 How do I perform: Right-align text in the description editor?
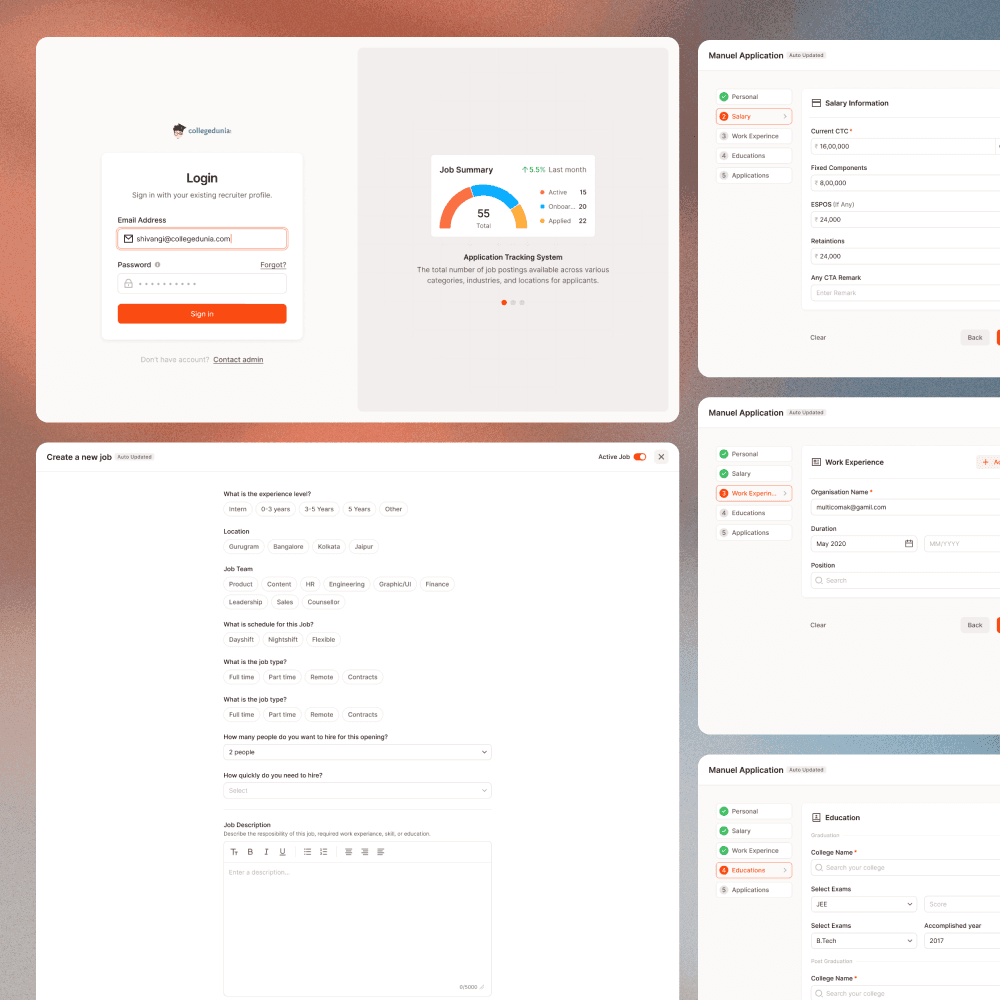pos(364,852)
